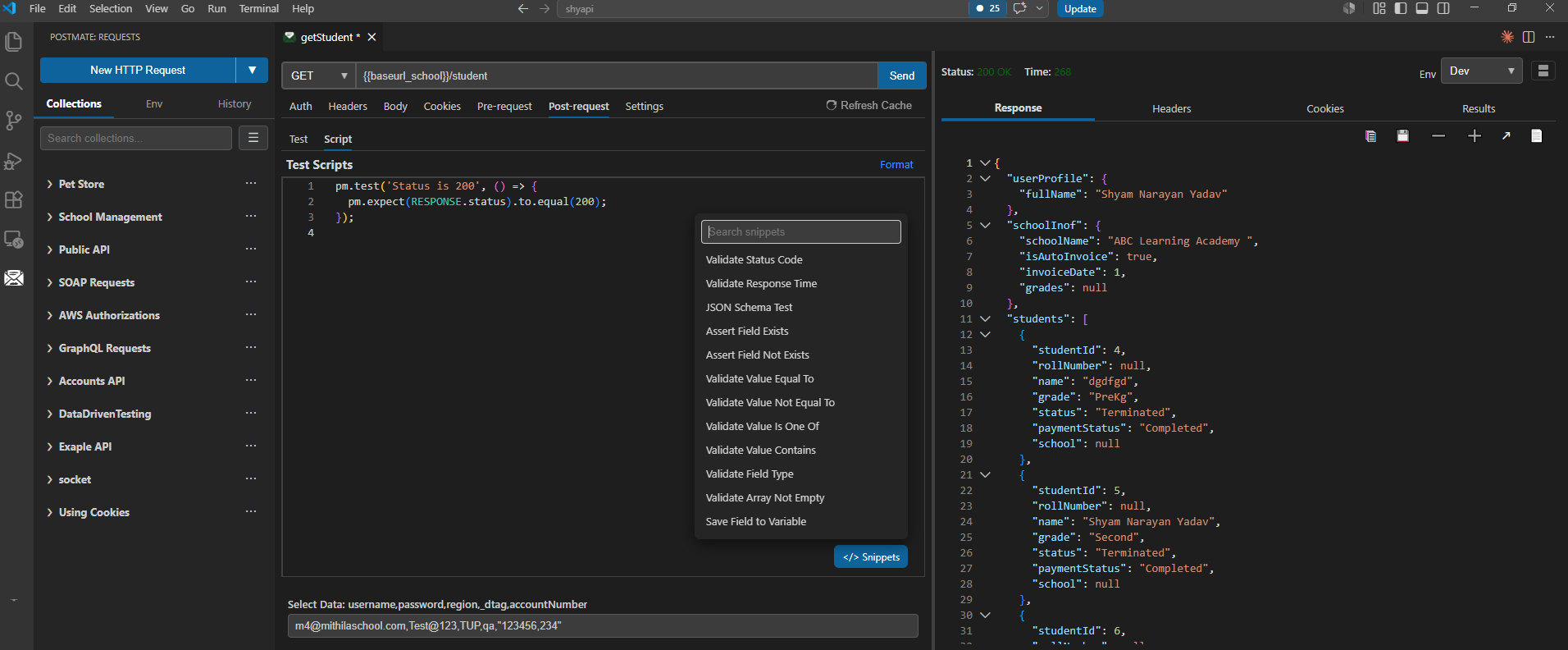Open options for SOAP Requests collection
This screenshot has width=1568, height=650.
point(251,282)
